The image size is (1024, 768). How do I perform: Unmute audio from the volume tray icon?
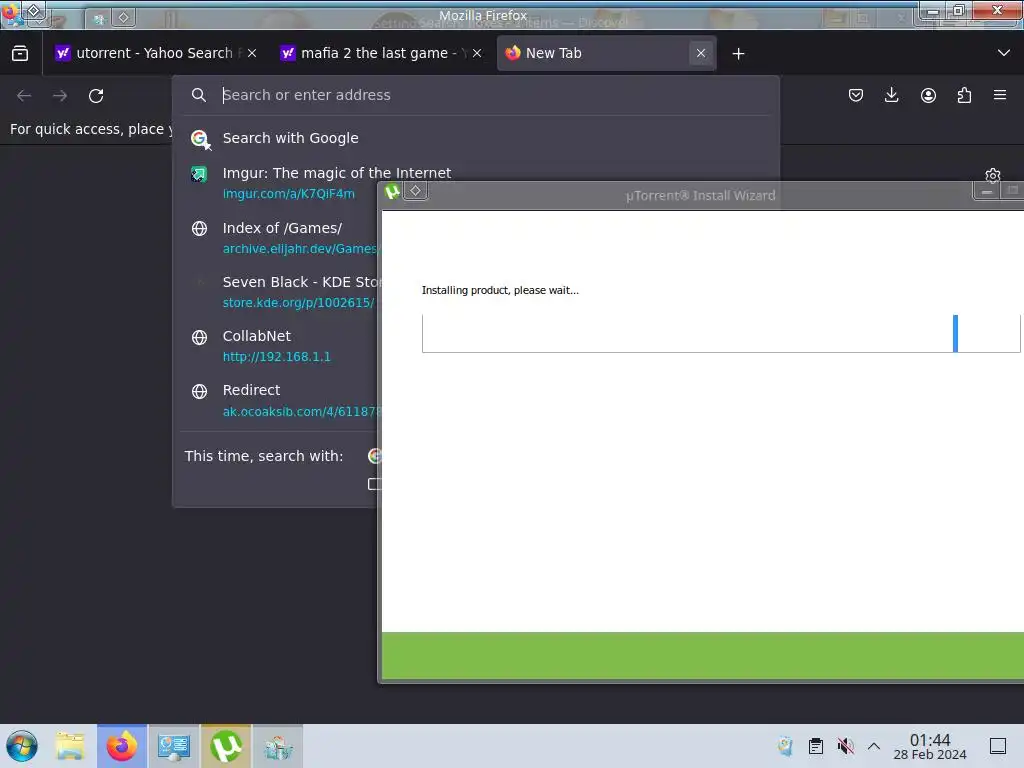click(846, 746)
